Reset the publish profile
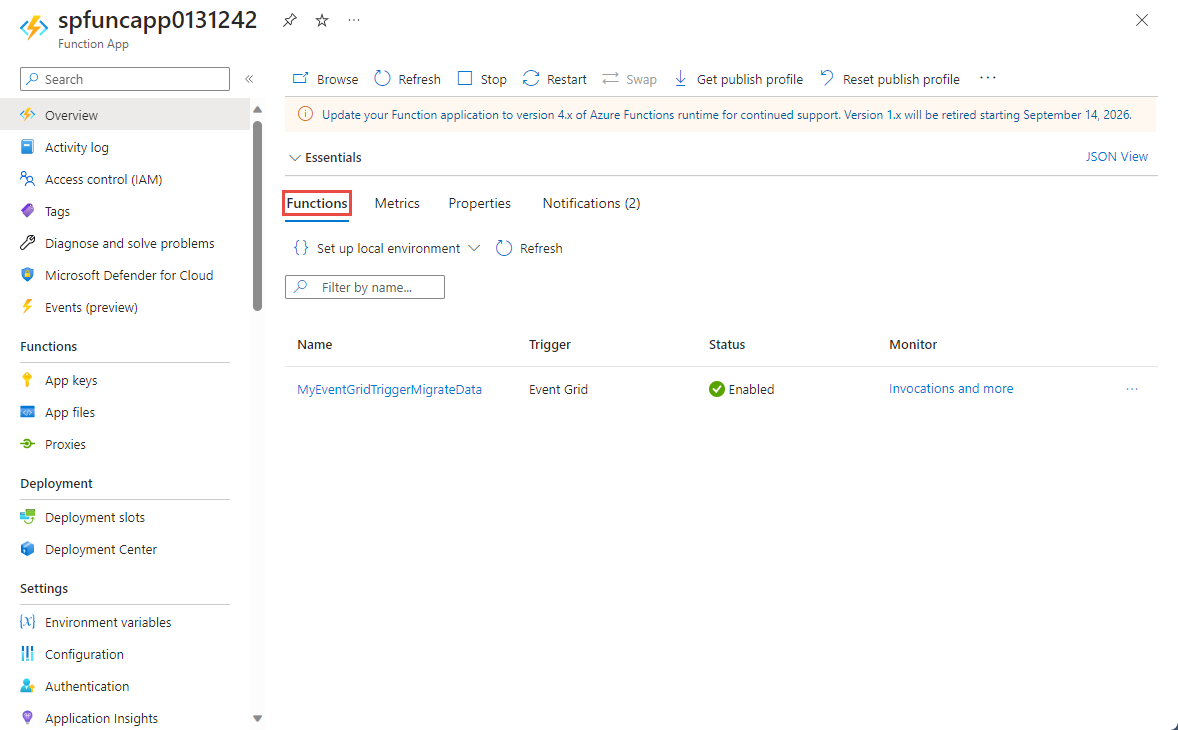The height and width of the screenshot is (730, 1178). pyautogui.click(x=890, y=79)
